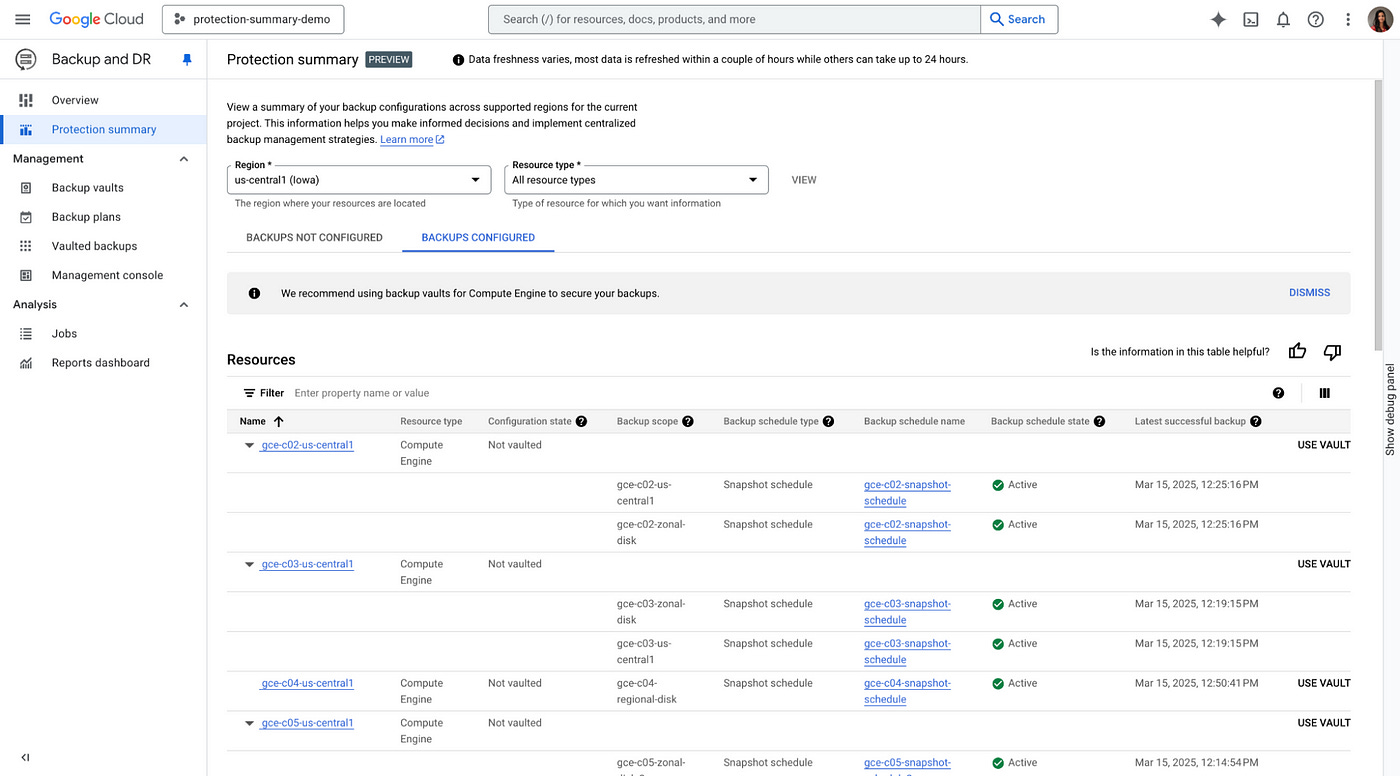Click Use Vault for gce-c02-us-central1

[x=1324, y=445]
